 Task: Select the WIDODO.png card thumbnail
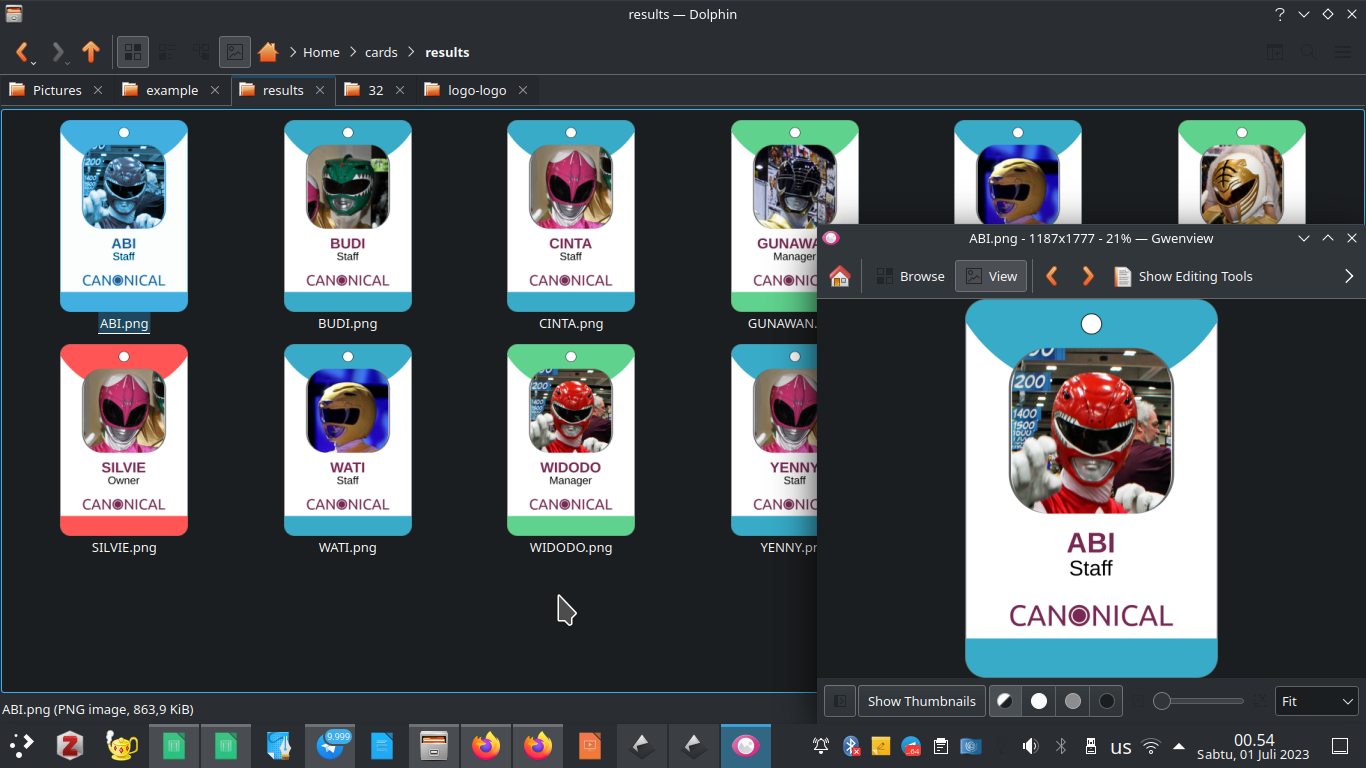point(571,440)
